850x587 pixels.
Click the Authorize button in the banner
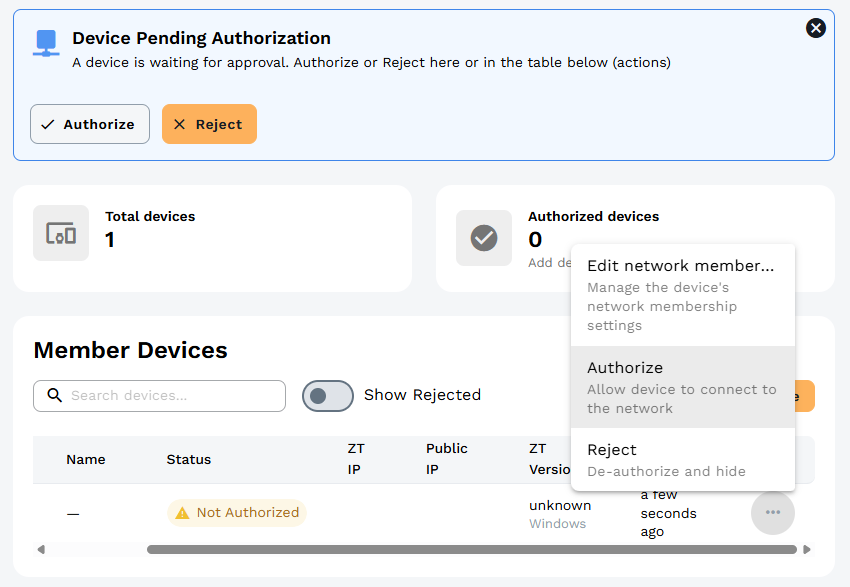coord(89,124)
